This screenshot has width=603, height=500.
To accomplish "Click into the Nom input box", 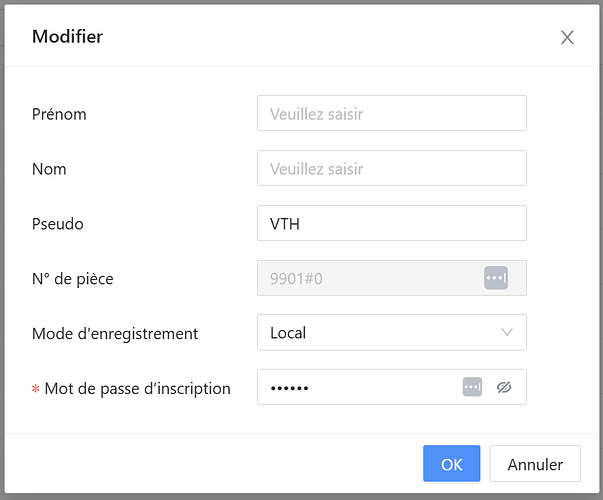I will pos(391,169).
